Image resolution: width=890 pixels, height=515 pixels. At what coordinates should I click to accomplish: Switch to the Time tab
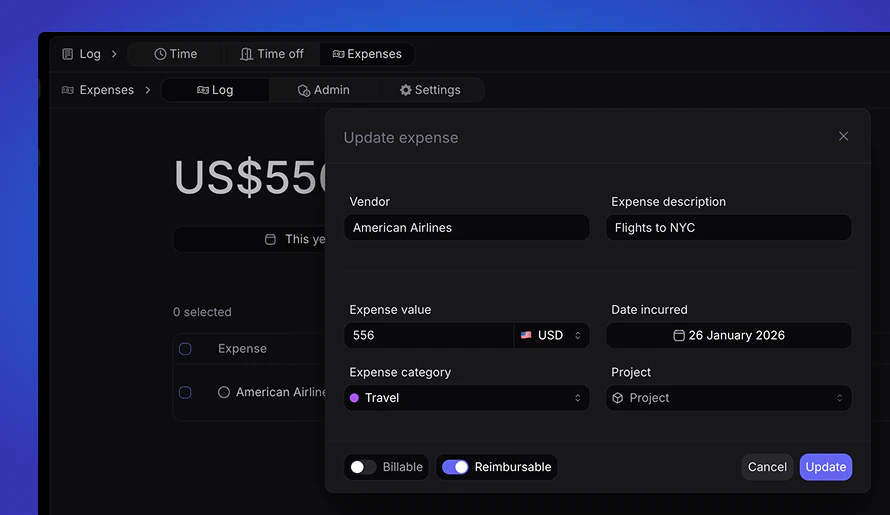tap(176, 54)
